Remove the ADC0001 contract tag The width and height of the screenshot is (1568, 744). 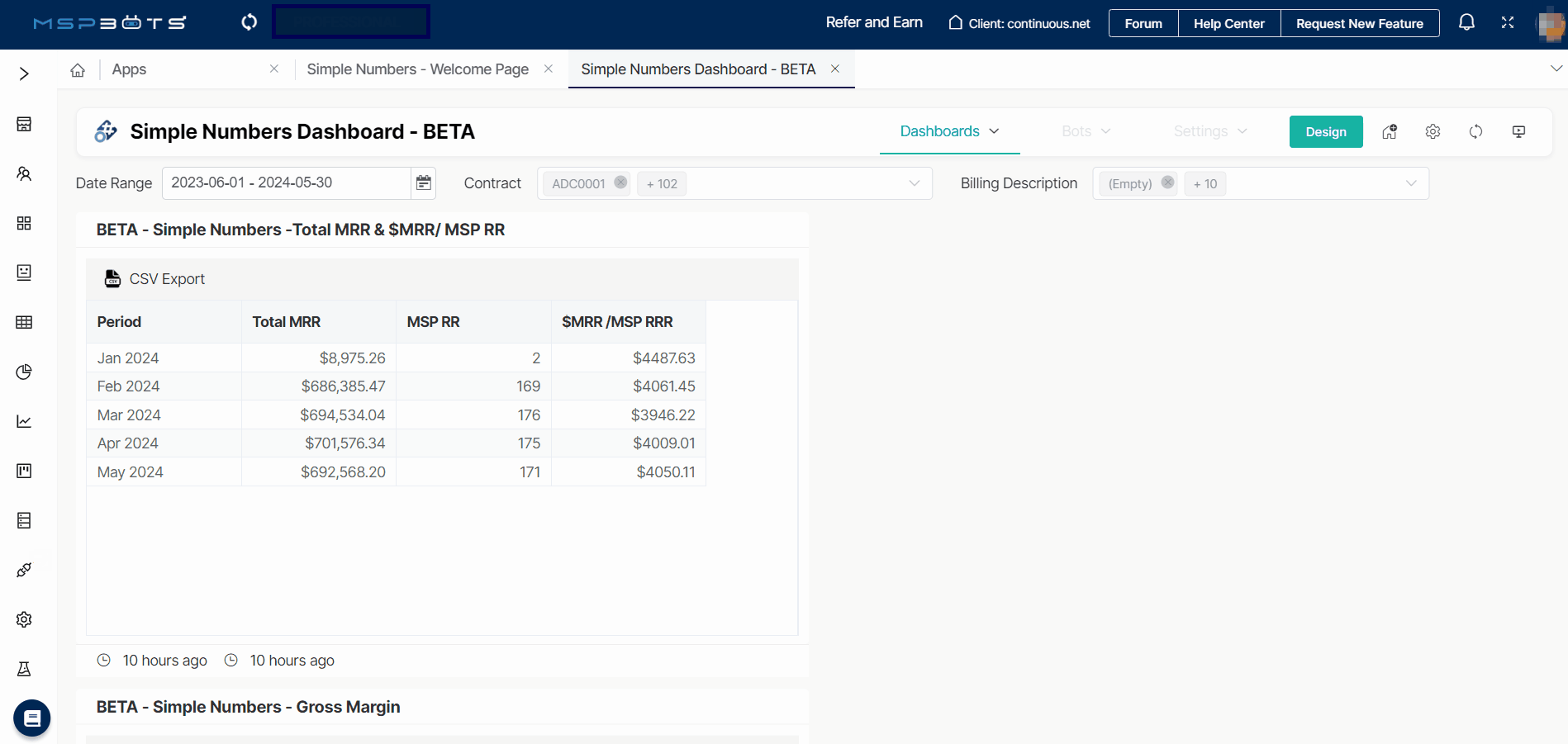[x=620, y=182]
